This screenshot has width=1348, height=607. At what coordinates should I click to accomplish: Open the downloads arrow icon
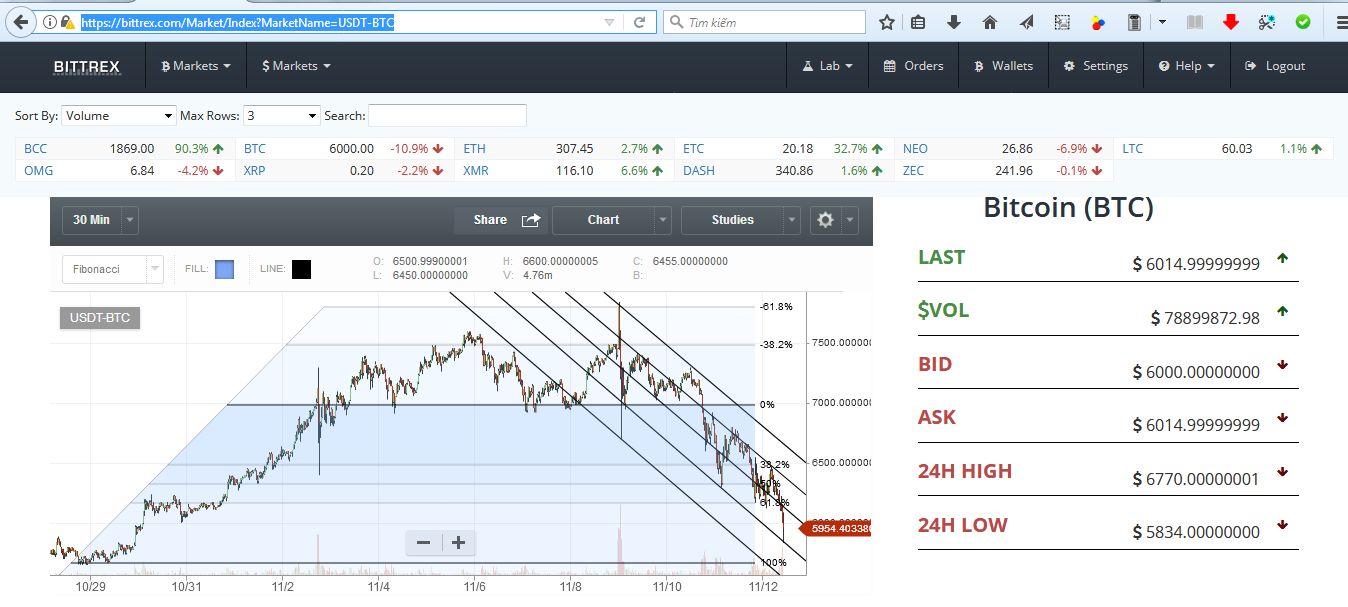[954, 22]
